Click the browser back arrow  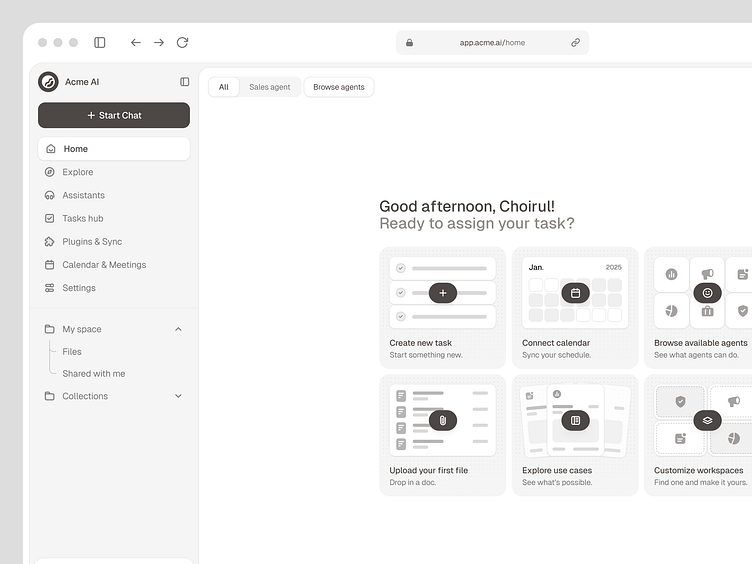coord(136,43)
